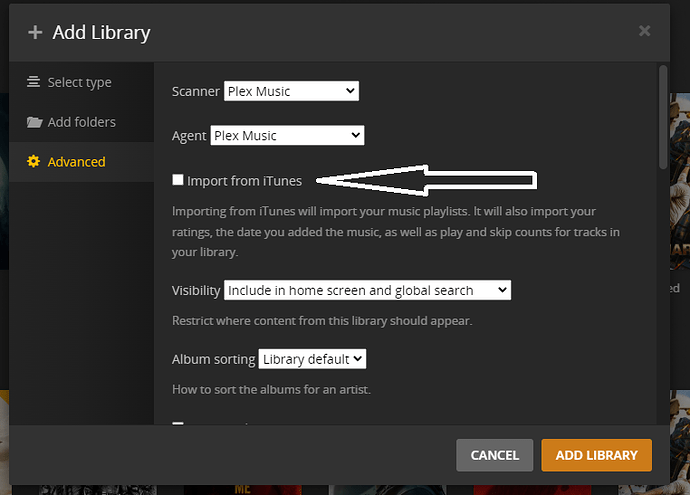Screen dimensions: 690x495
Task: Open the Agent dropdown
Action: pos(287,136)
